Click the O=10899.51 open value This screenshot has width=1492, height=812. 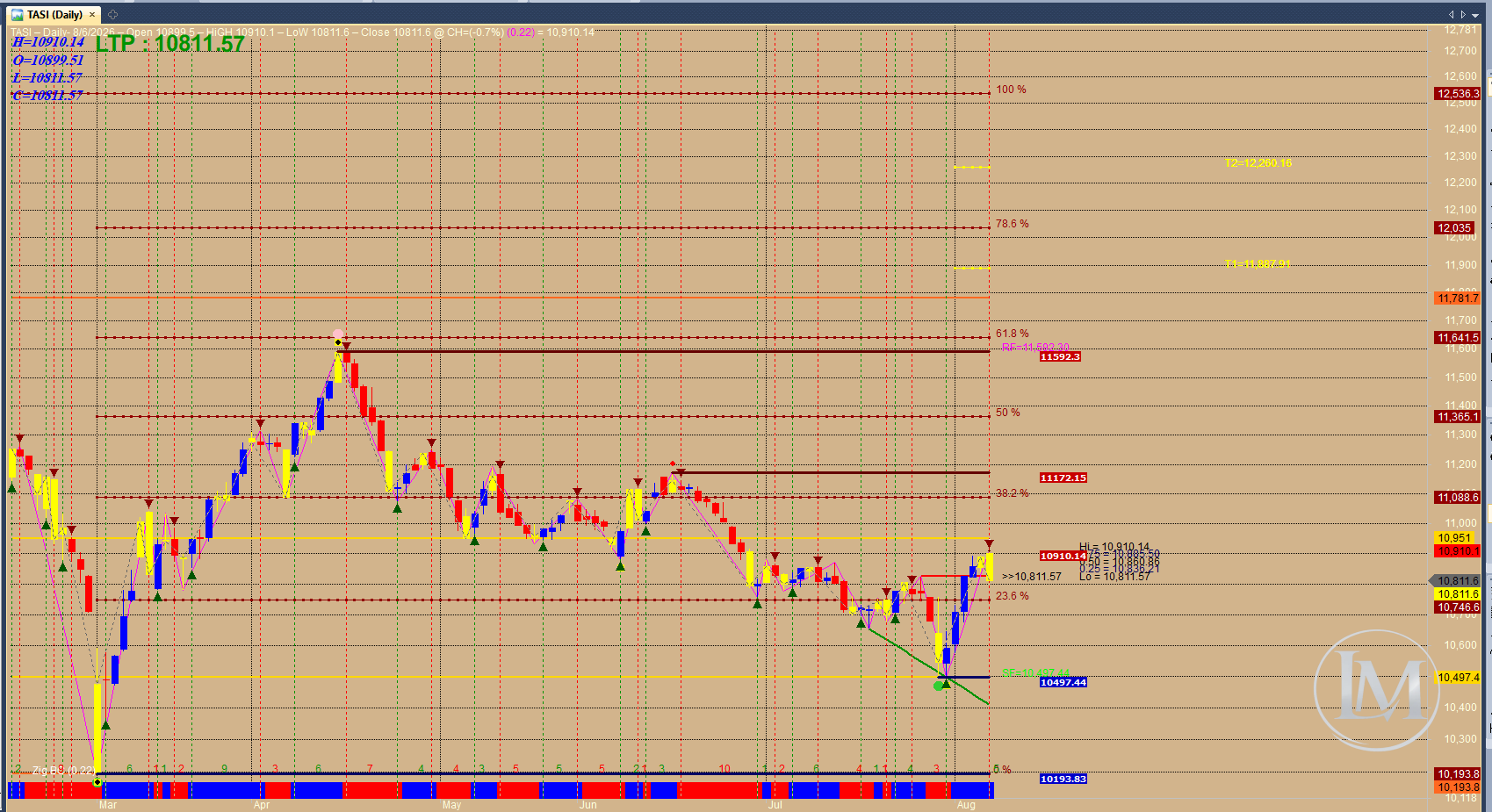point(48,60)
